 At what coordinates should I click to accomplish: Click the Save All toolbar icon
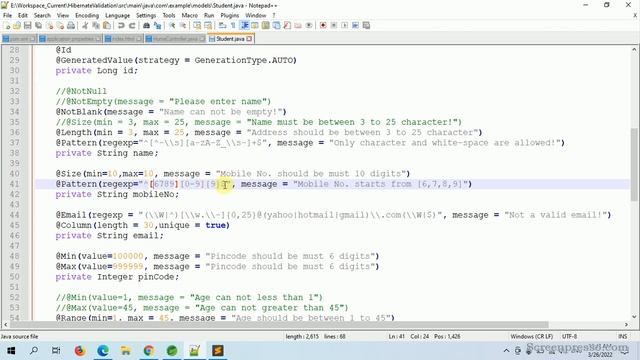click(x=38, y=25)
